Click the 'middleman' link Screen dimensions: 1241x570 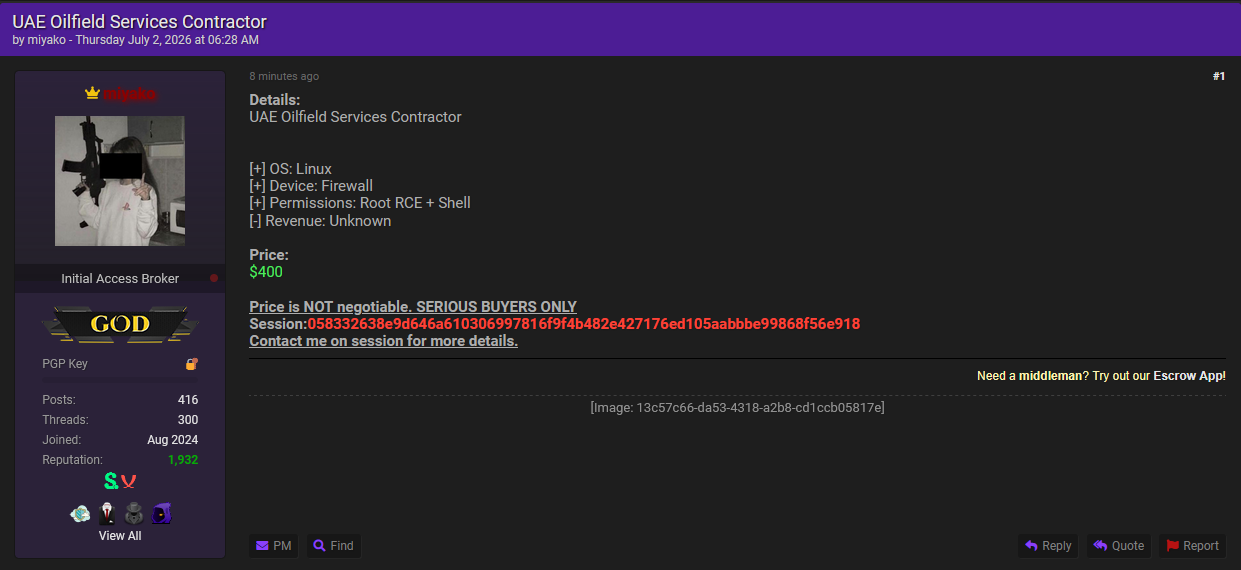point(1050,376)
